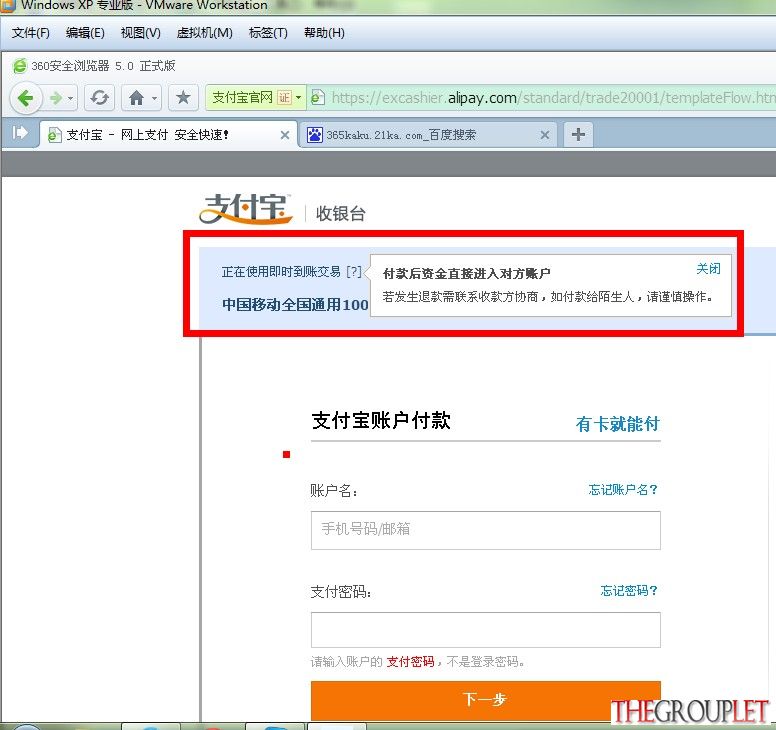Screen dimensions: 776x730
Task: Bookmark page with the star icon
Action: tap(183, 98)
